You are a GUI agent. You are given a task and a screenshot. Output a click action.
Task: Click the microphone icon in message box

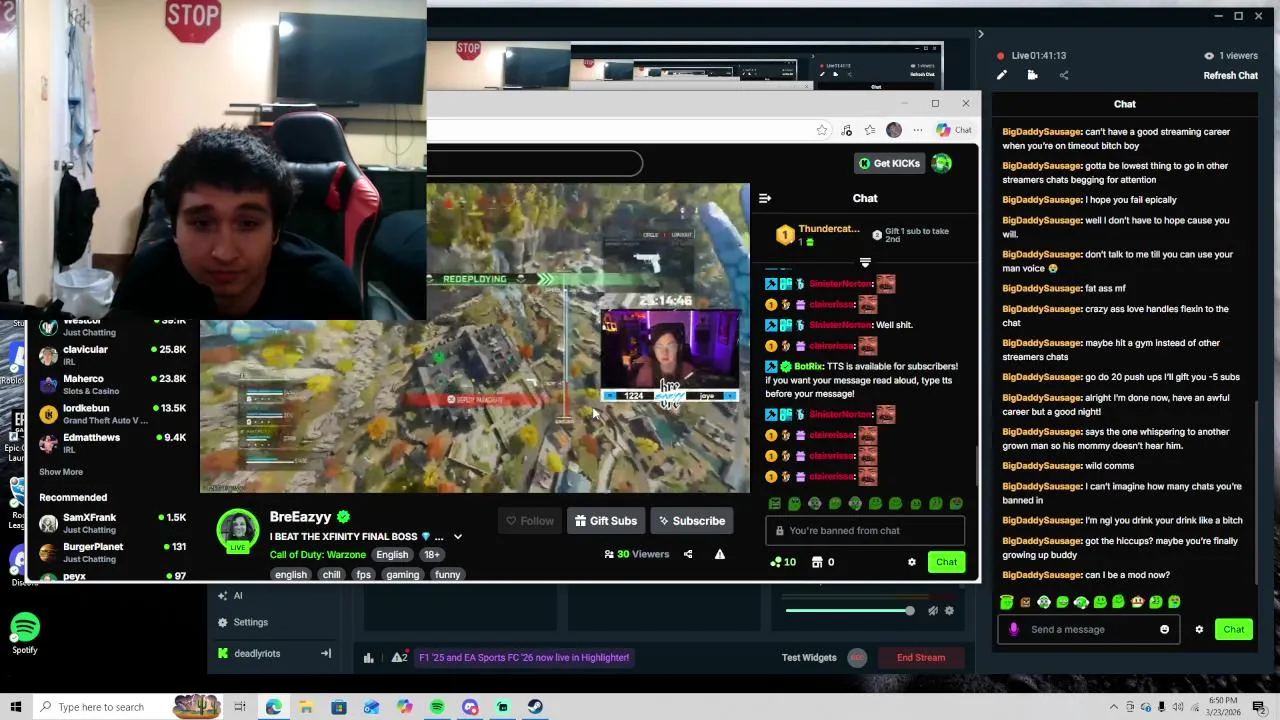pyautogui.click(x=1013, y=629)
